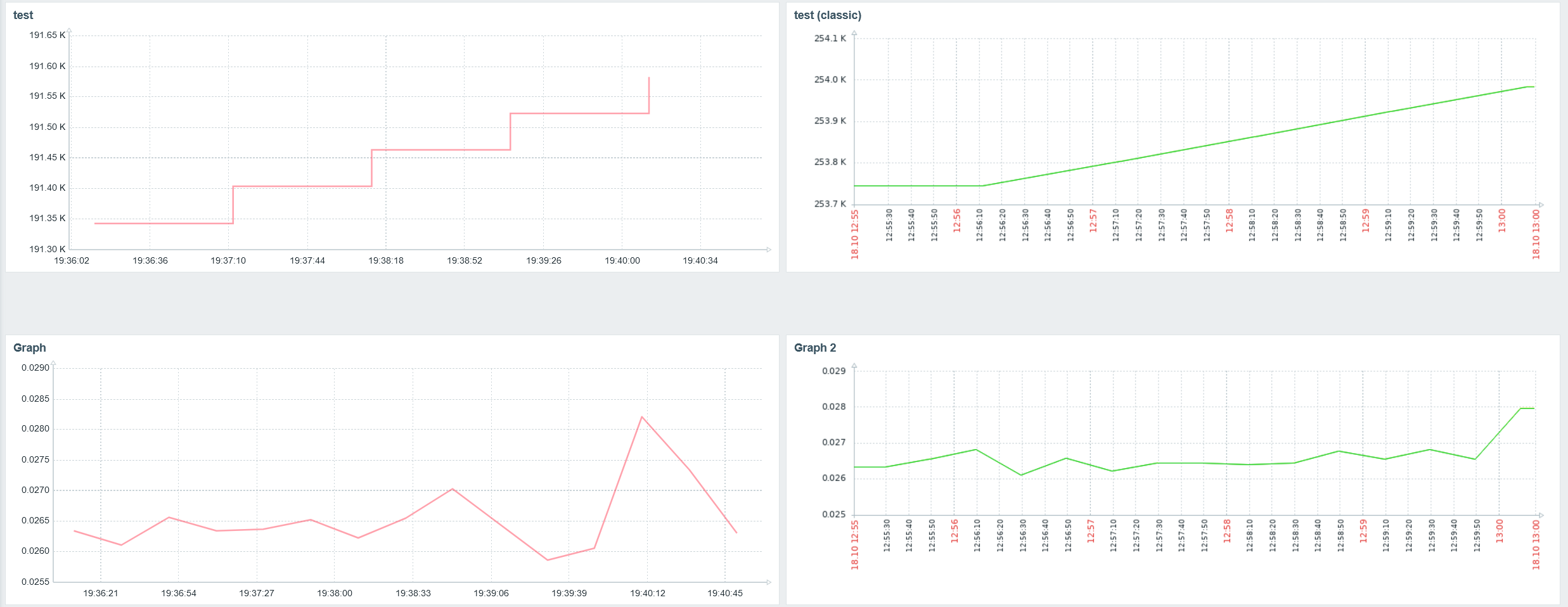The width and height of the screenshot is (1568, 607).
Task: Click the 19:37:27 time label in Graph
Action: (257, 593)
